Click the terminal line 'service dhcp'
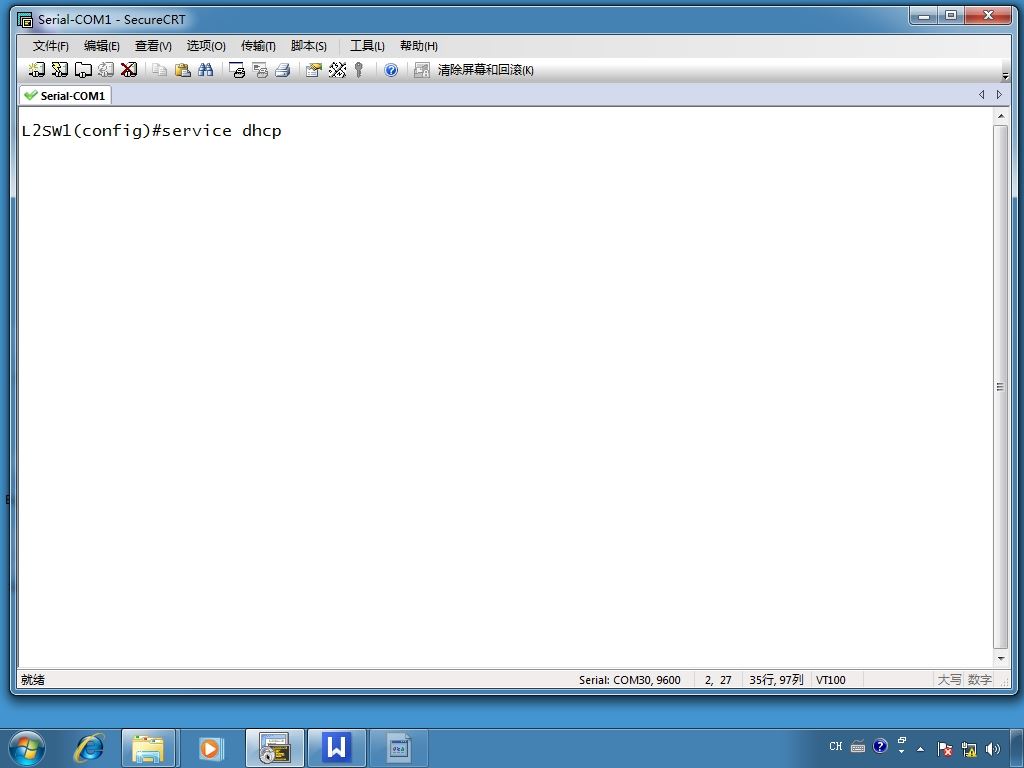 (x=221, y=131)
